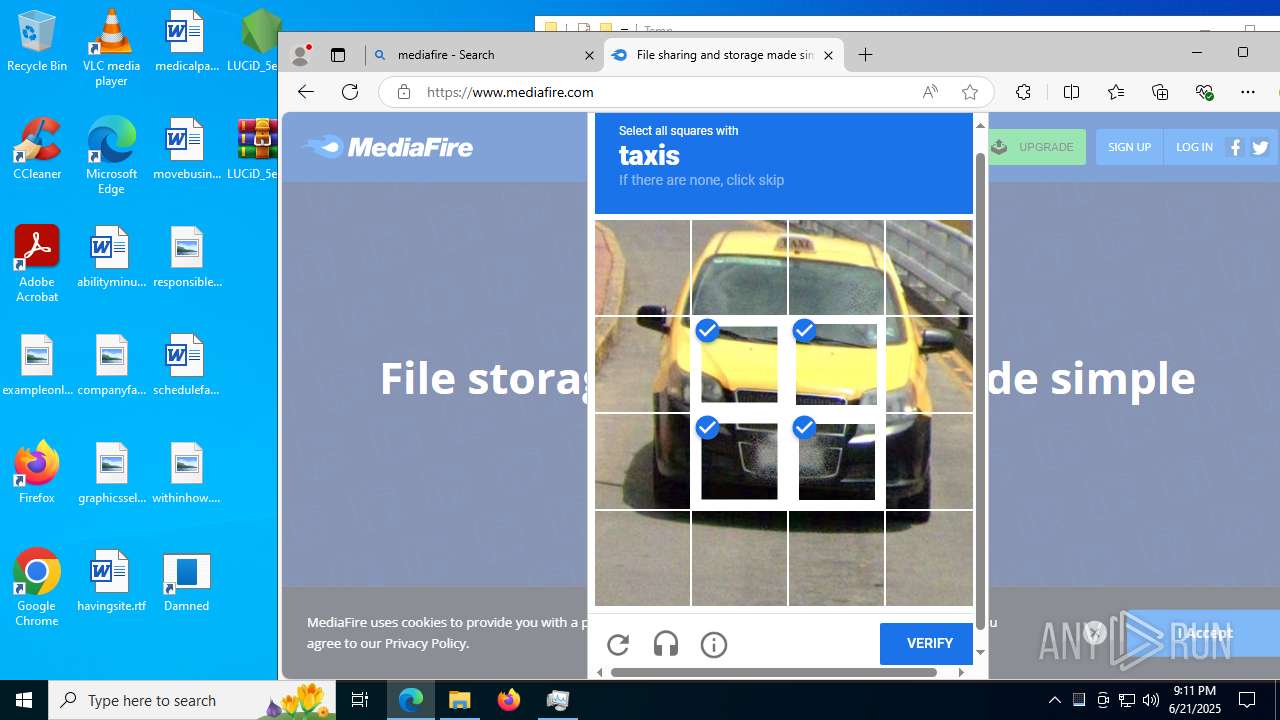This screenshot has width=1280, height=720.
Task: Reload the page with the refresh icon
Action: click(350, 92)
